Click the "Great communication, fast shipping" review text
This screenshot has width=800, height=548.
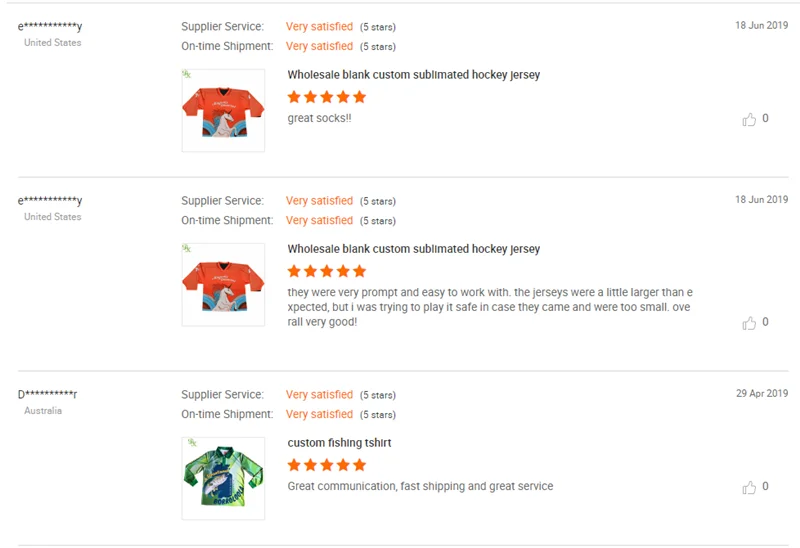[x=420, y=486]
